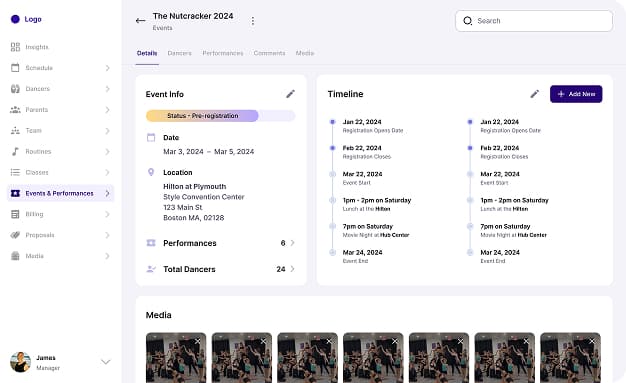Expand the Media sidebar chevron
Screen dimensions: 626x383
(107, 256)
